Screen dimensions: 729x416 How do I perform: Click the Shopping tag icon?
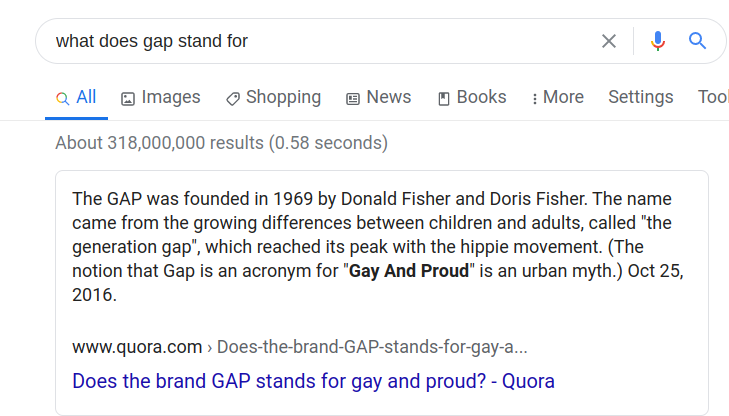[x=233, y=99]
